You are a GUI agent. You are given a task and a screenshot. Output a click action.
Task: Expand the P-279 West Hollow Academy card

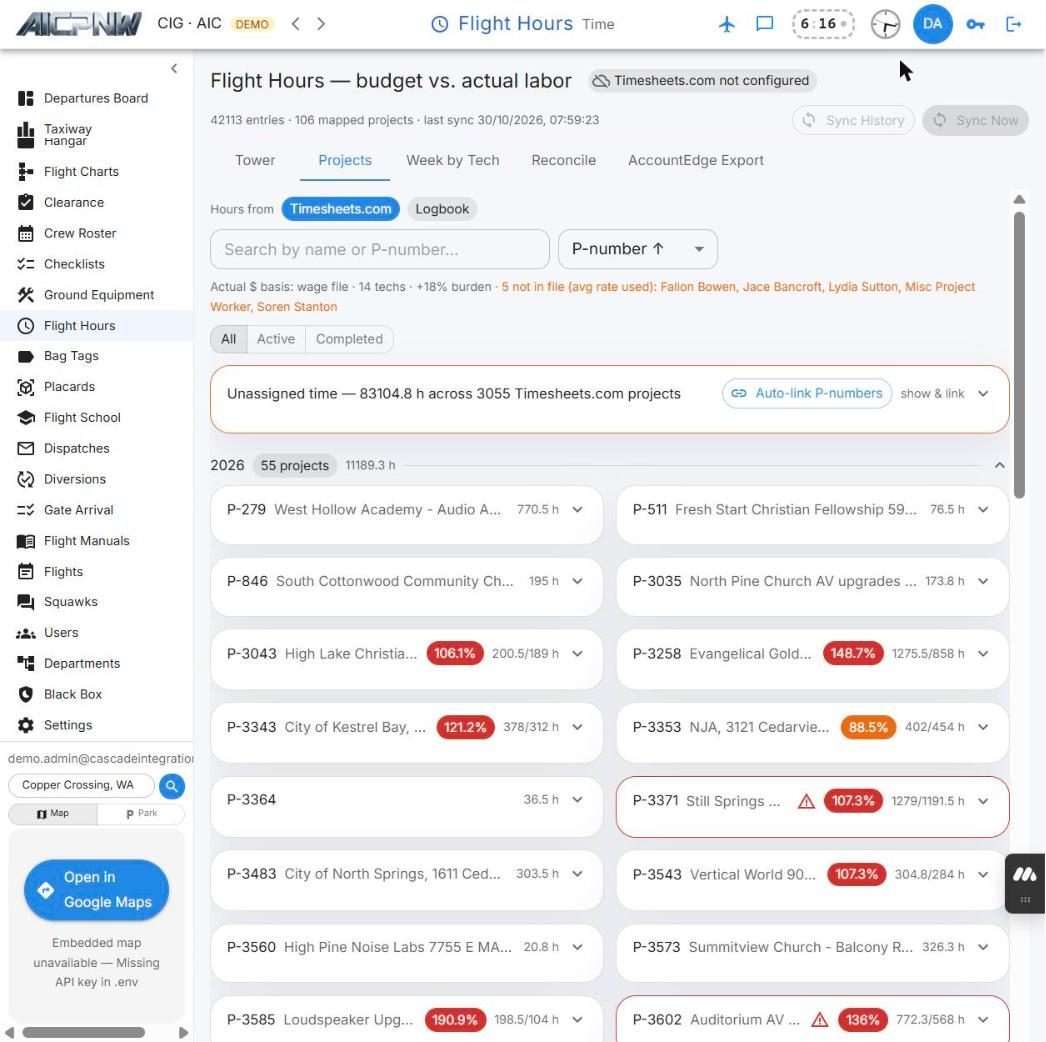[406, 510]
